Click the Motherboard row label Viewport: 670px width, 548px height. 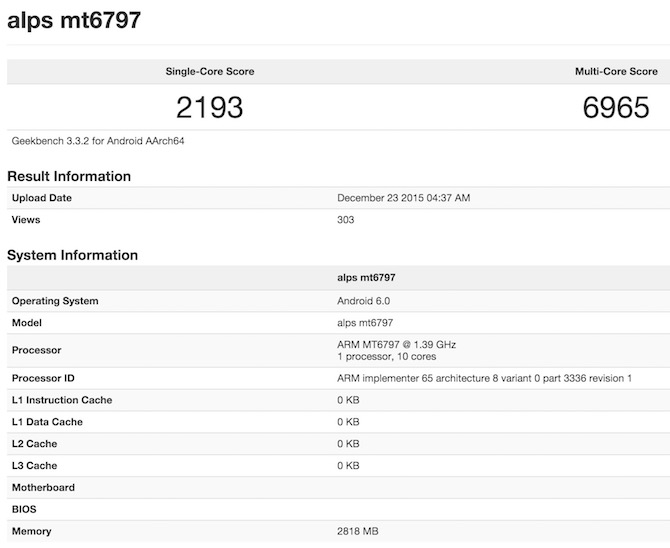click(44, 488)
